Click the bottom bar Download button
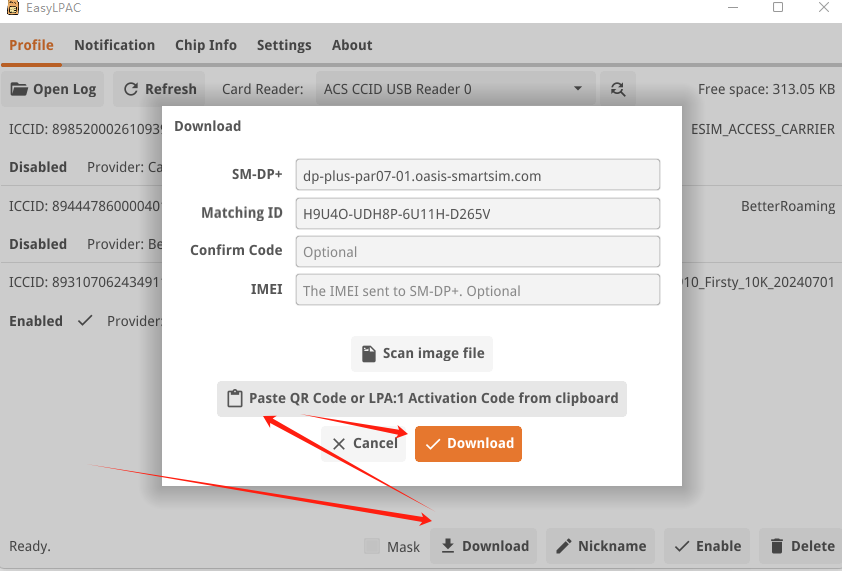 (x=484, y=546)
